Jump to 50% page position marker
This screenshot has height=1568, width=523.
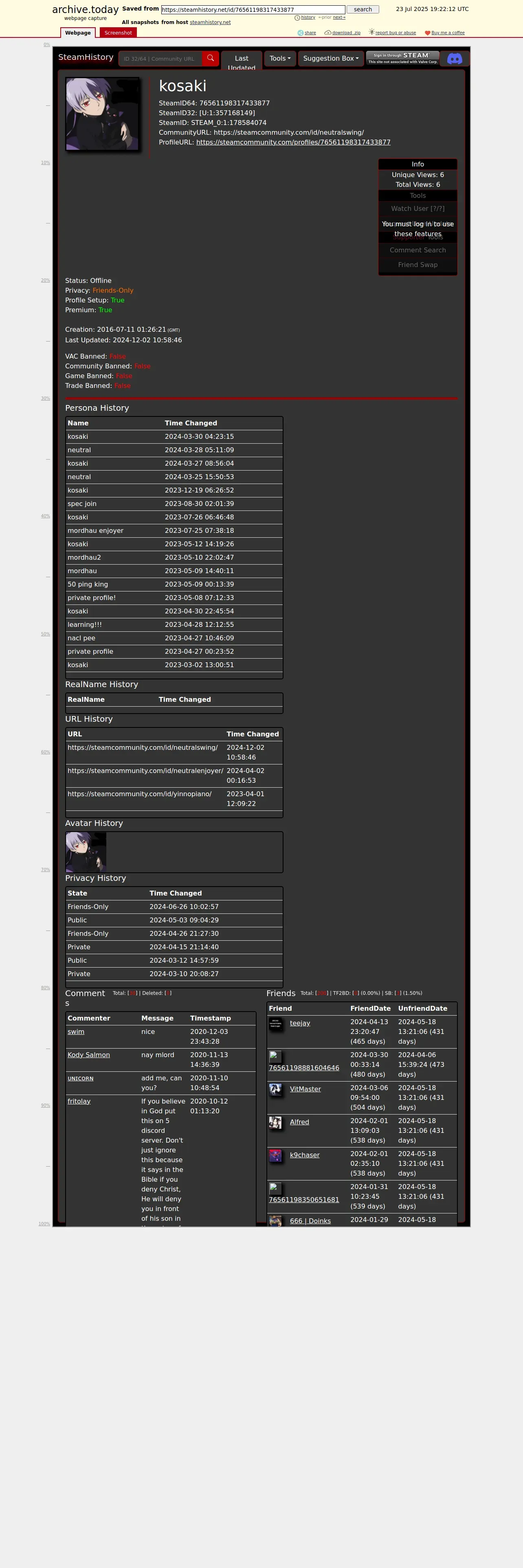tap(46, 634)
